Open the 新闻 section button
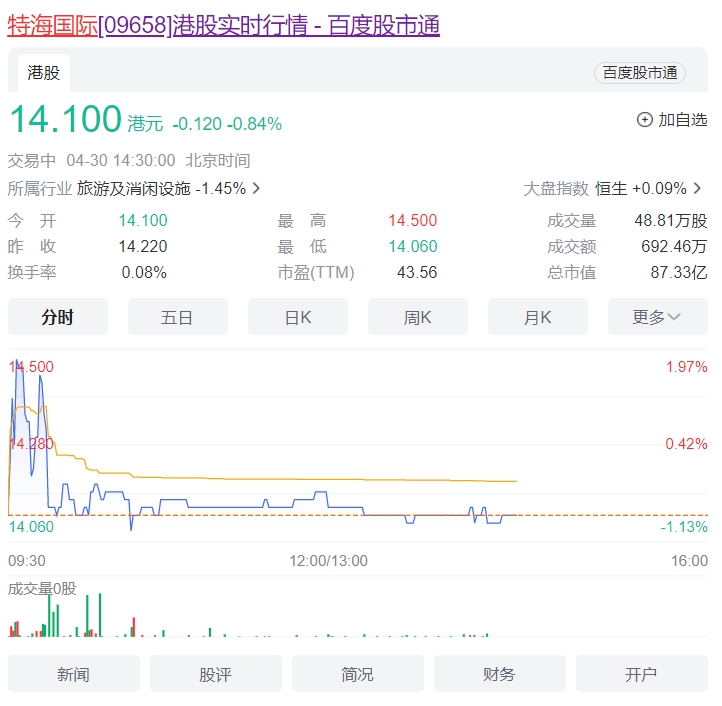The height and width of the screenshot is (706, 722). pos(74,674)
